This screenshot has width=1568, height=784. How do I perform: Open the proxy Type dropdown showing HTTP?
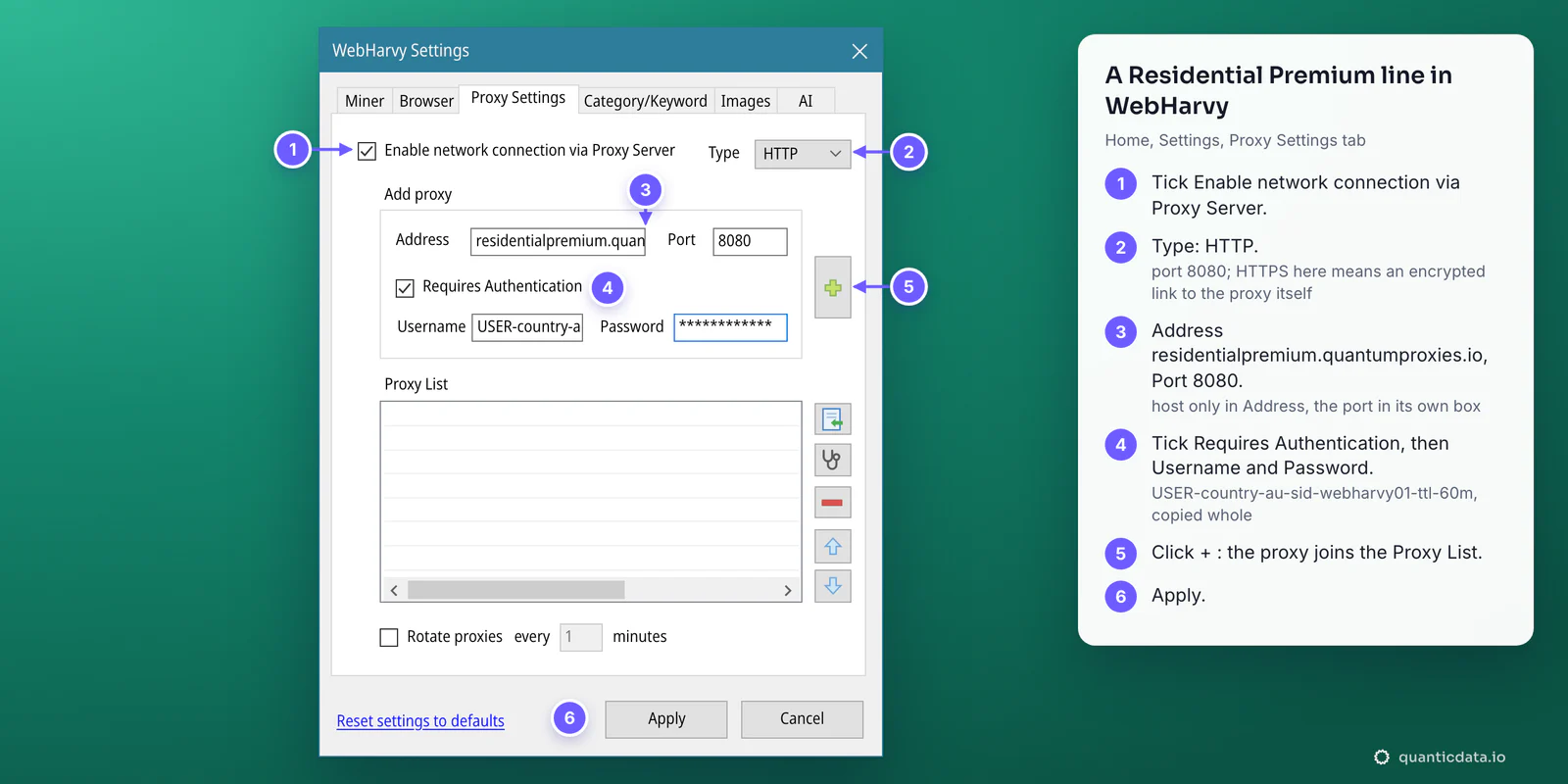pos(803,154)
